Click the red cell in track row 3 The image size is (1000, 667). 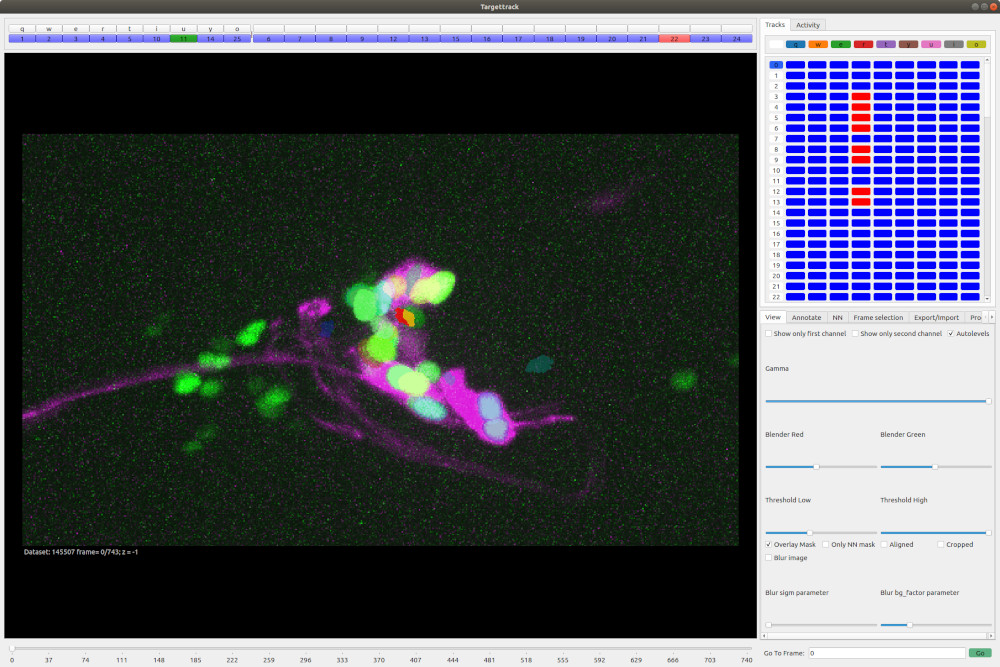(861, 97)
